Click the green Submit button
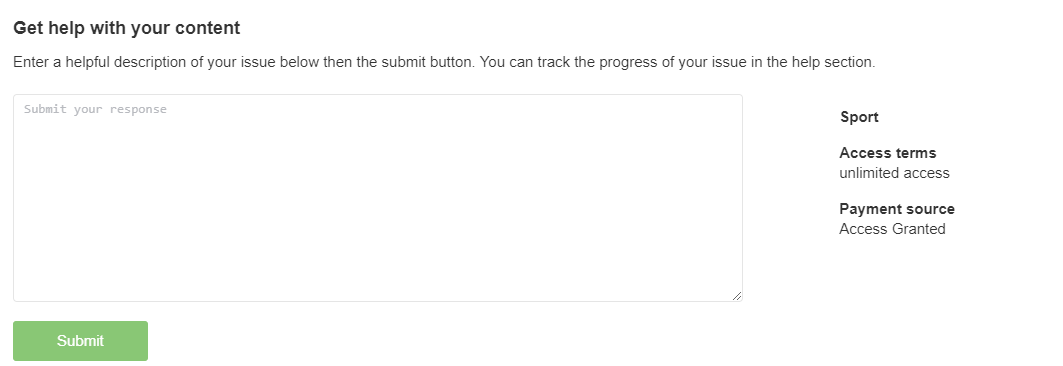Image resolution: width=1063 pixels, height=366 pixels. [x=80, y=341]
